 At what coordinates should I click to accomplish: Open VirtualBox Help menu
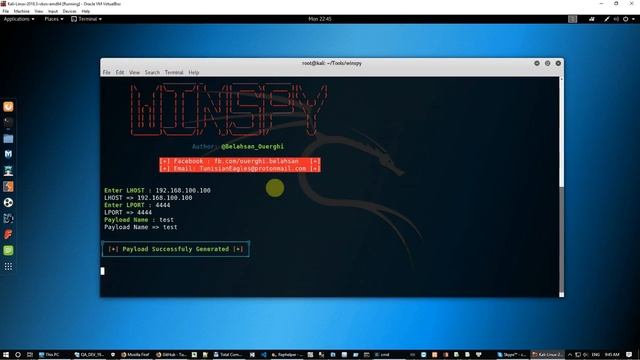(x=86, y=11)
